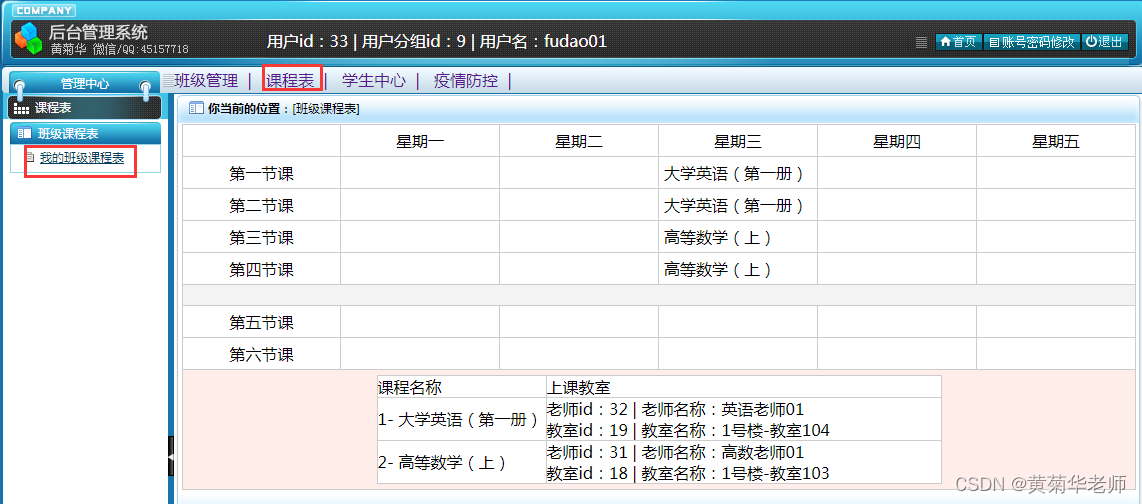Viewport: 1142px width, 504px height.
Task: Open the 疫情防控 menu
Action: 465,80
